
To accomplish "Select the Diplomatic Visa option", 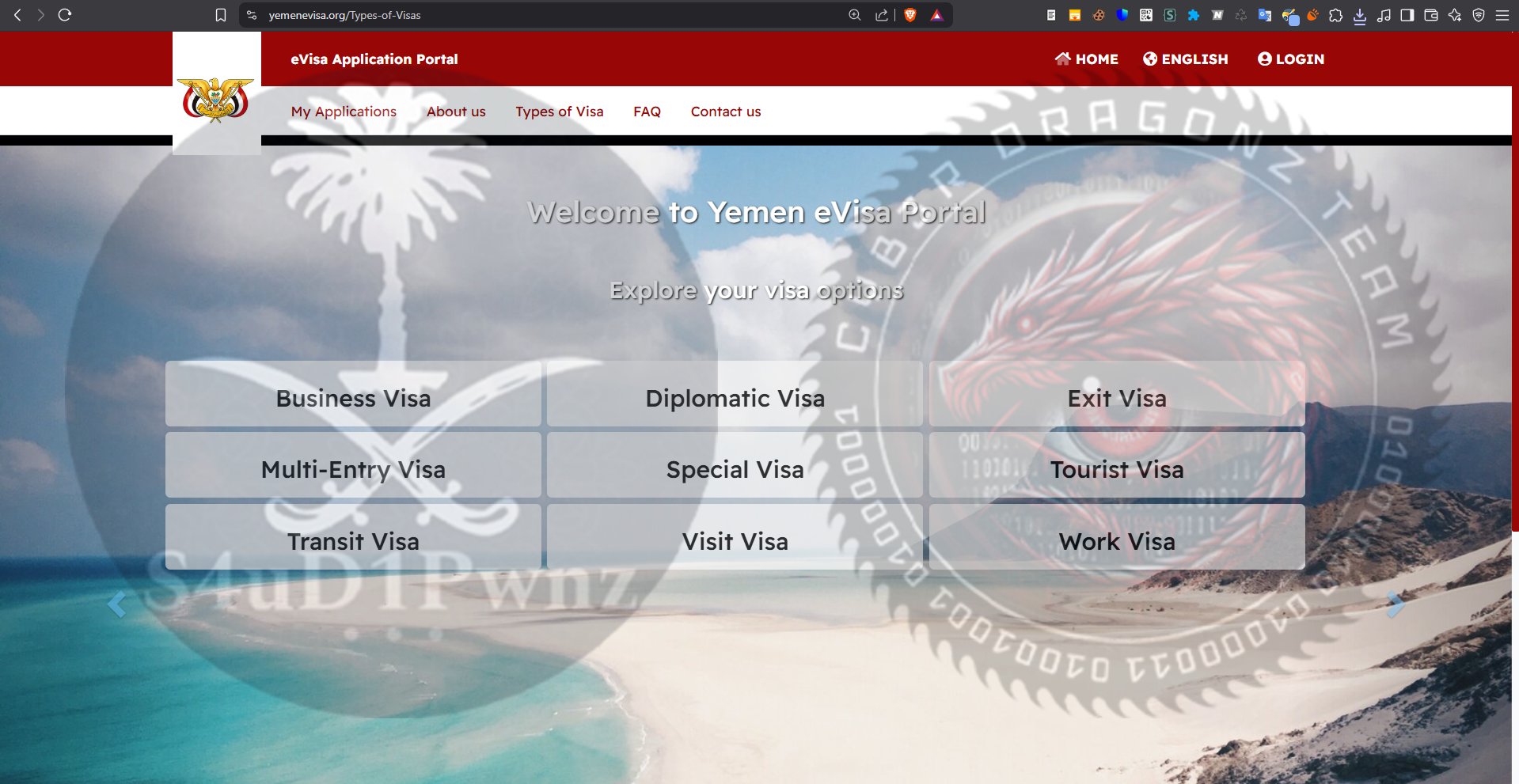I will [x=735, y=394].
